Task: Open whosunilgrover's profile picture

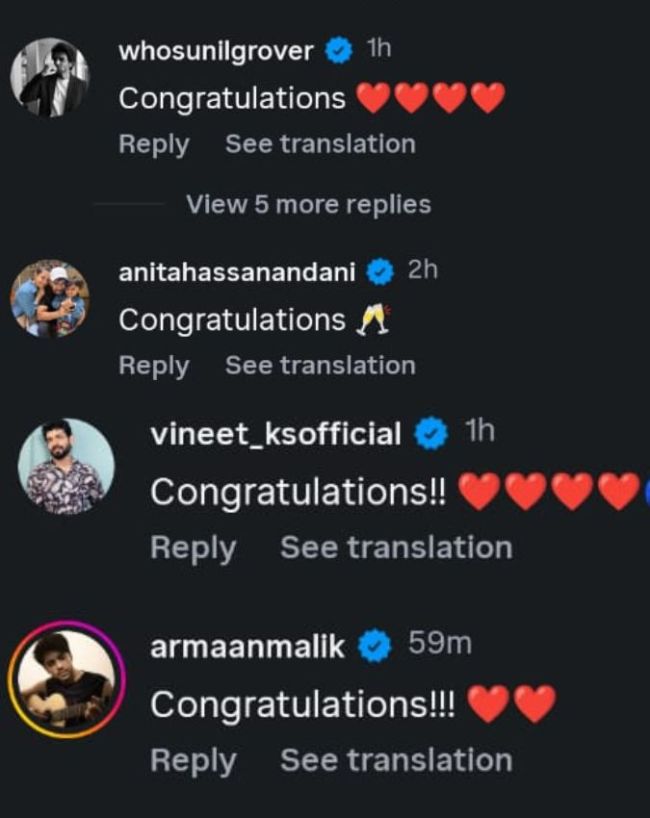Action: click(50, 77)
